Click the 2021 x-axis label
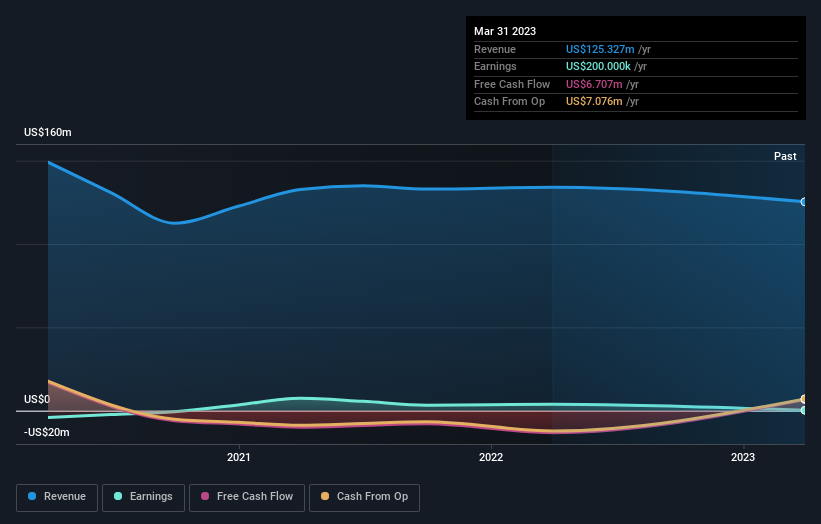The height and width of the screenshot is (524, 821). (239, 458)
